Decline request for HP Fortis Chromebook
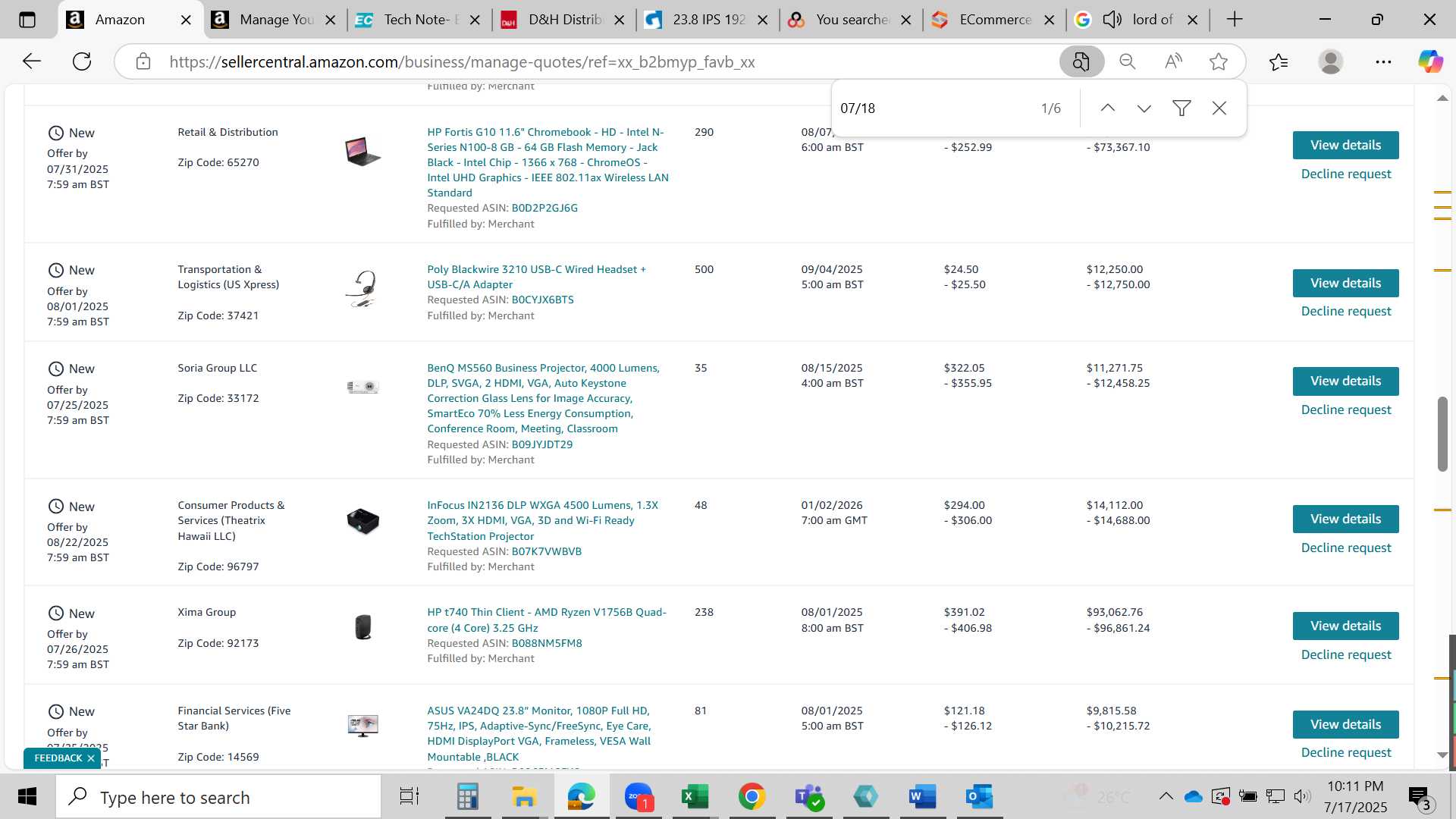1456x819 pixels. [x=1346, y=174]
